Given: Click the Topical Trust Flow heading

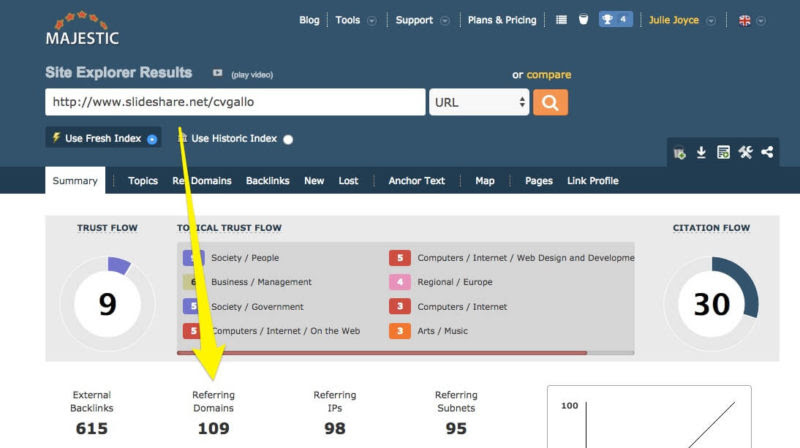Looking at the screenshot, I should pyautogui.click(x=229, y=228).
